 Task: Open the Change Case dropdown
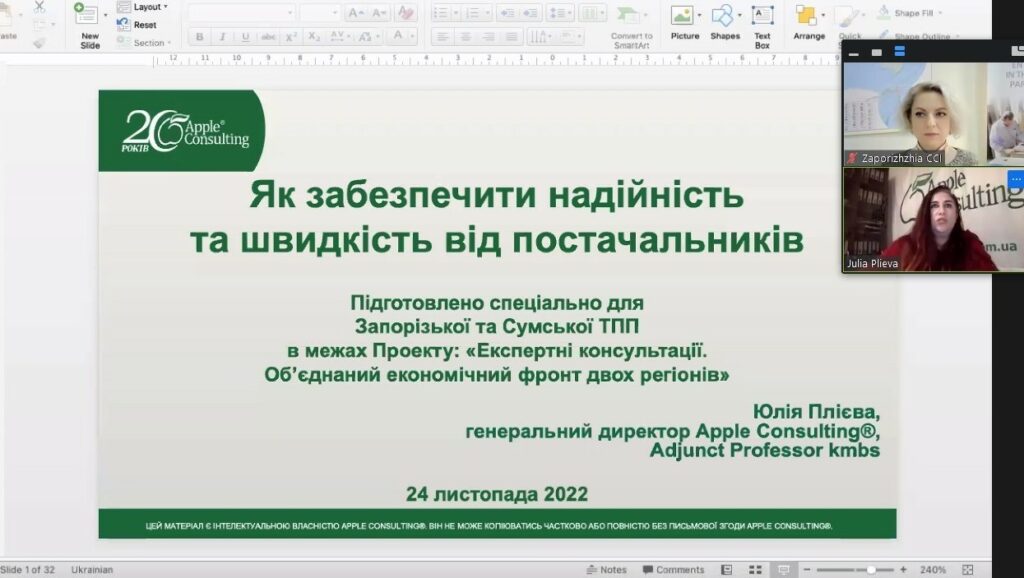pyautogui.click(x=367, y=37)
